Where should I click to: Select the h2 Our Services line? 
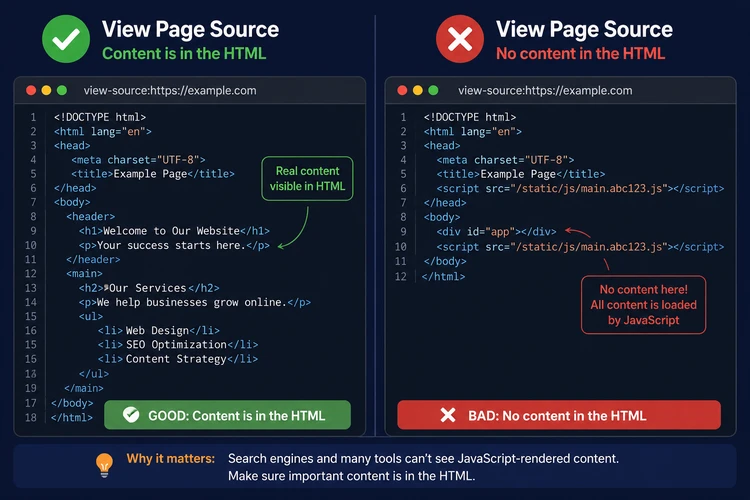pos(149,288)
